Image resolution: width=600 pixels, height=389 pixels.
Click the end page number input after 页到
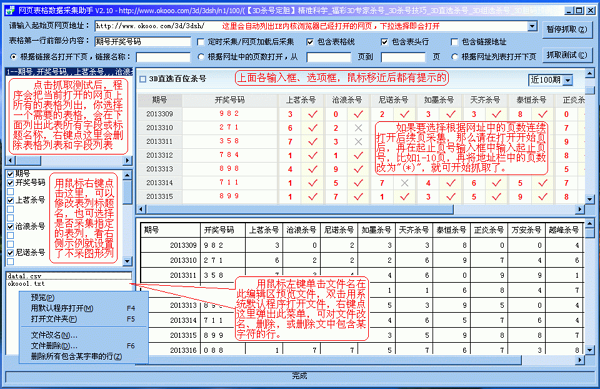point(403,57)
